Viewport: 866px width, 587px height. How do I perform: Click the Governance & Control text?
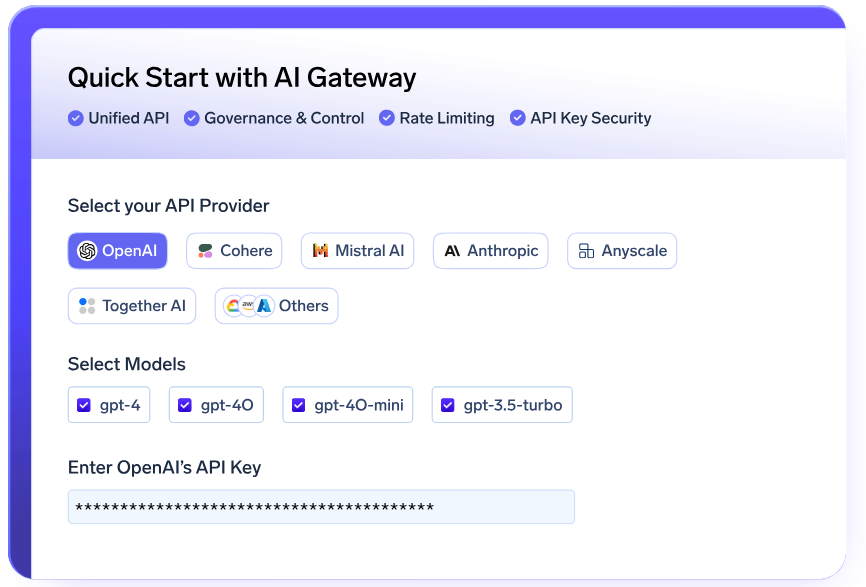[284, 118]
